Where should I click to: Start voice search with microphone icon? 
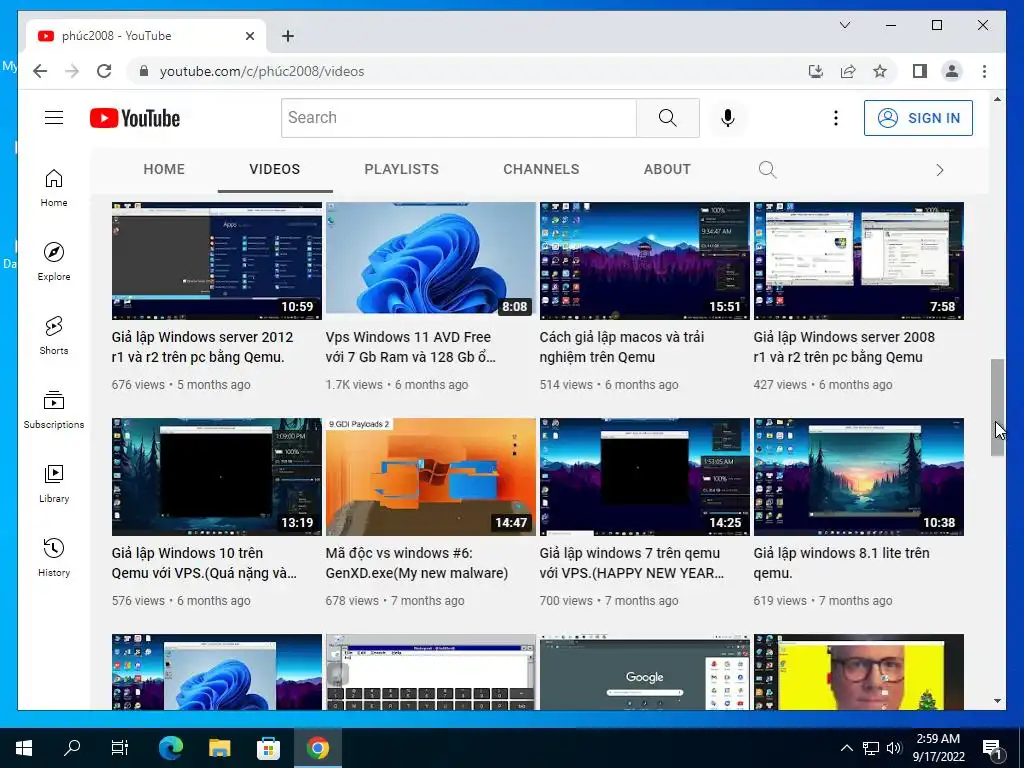(728, 118)
